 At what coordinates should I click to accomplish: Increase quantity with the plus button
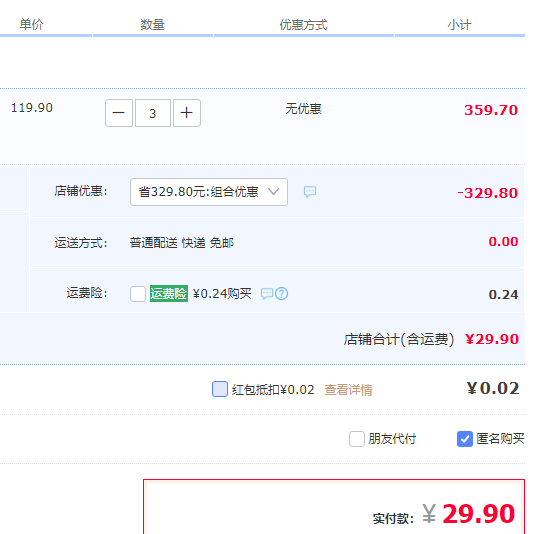(x=187, y=113)
